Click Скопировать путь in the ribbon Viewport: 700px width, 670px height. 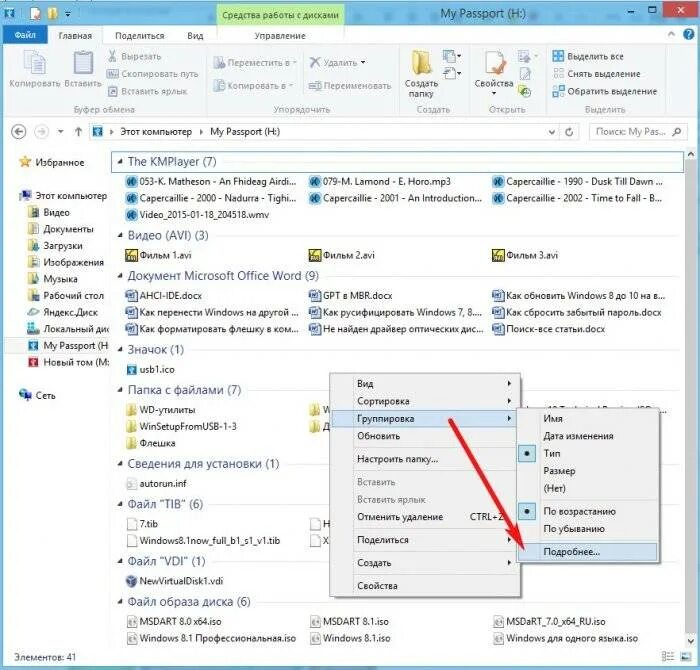pyautogui.click(x=153, y=74)
